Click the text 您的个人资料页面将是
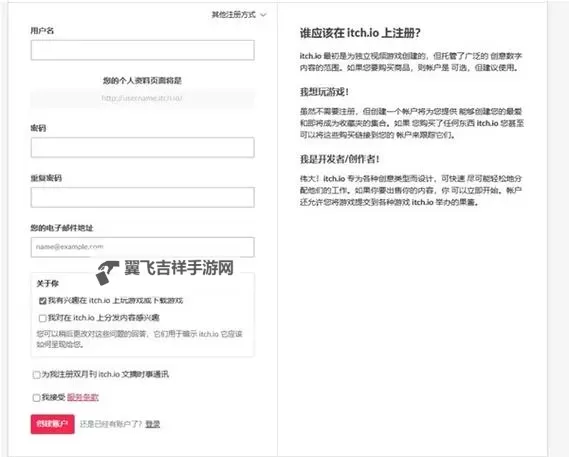Image resolution: width=569 pixels, height=457 pixels. coord(142,81)
